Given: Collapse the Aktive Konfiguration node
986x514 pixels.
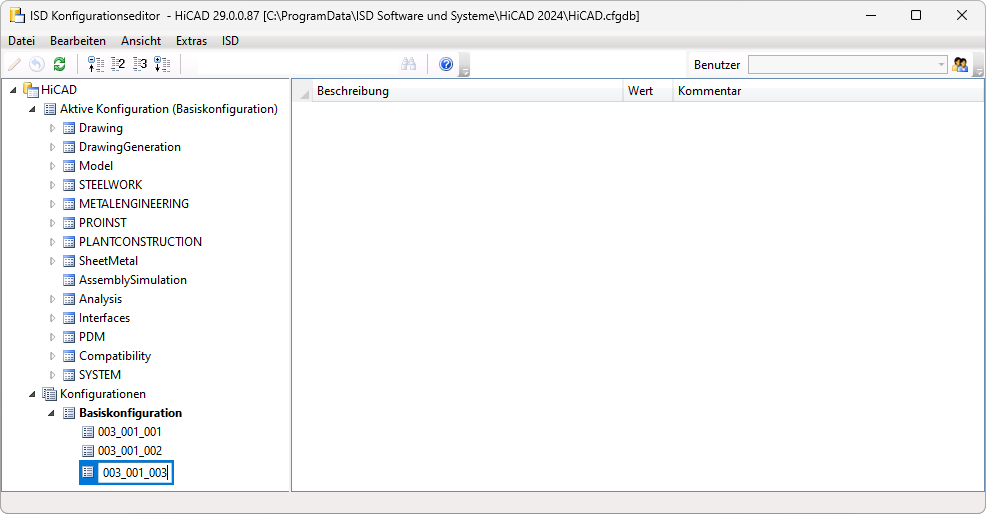Looking at the screenshot, I should click(x=32, y=109).
